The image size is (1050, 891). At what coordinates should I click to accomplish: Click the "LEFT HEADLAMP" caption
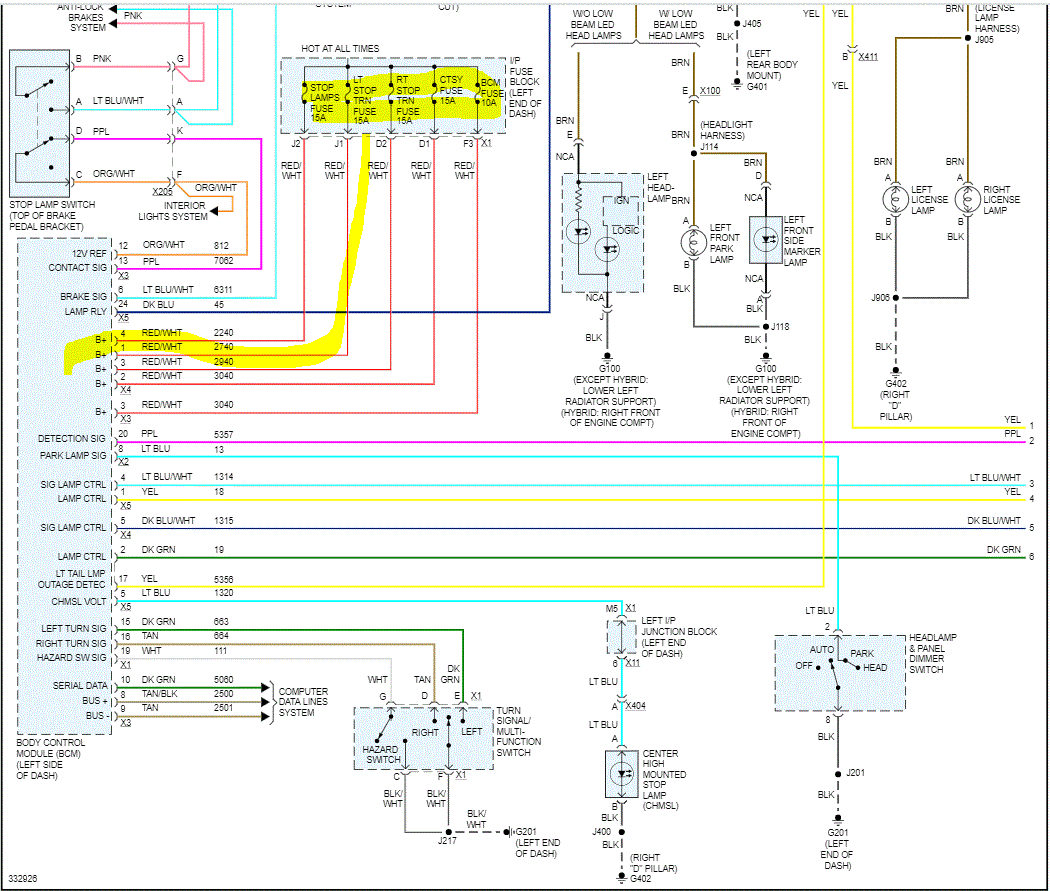(660, 187)
